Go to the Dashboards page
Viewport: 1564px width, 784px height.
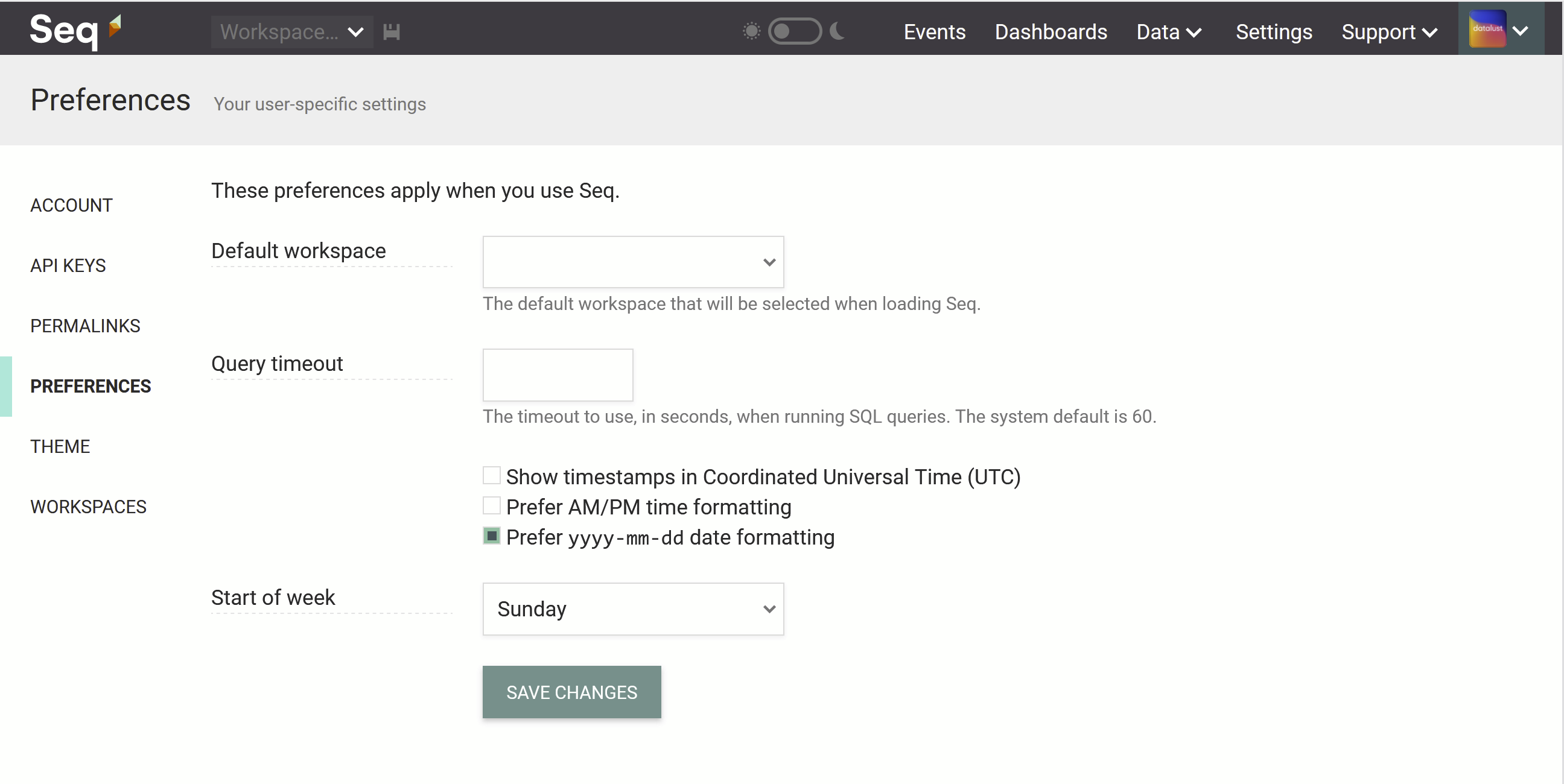click(1051, 32)
